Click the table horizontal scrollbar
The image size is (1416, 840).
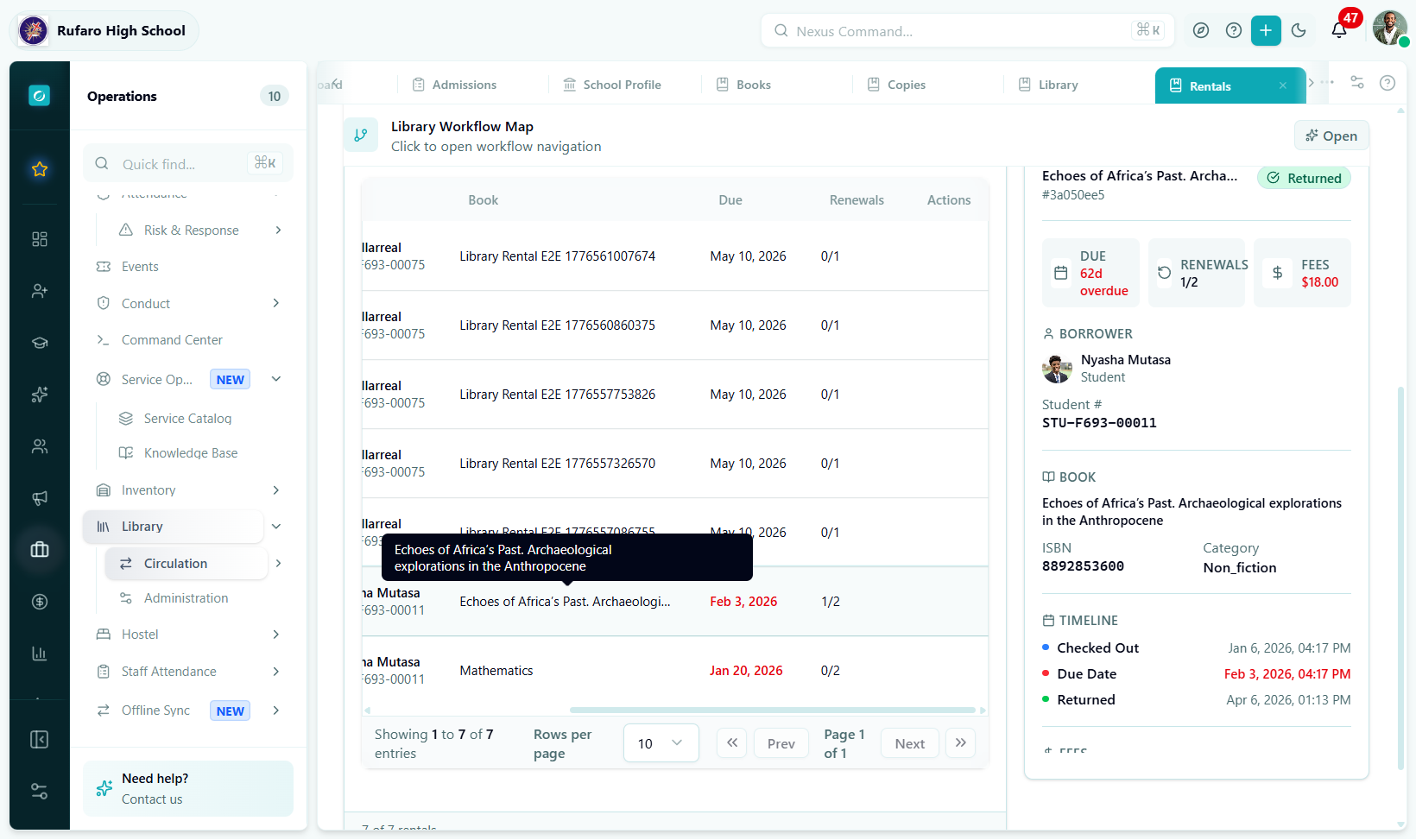click(x=773, y=711)
